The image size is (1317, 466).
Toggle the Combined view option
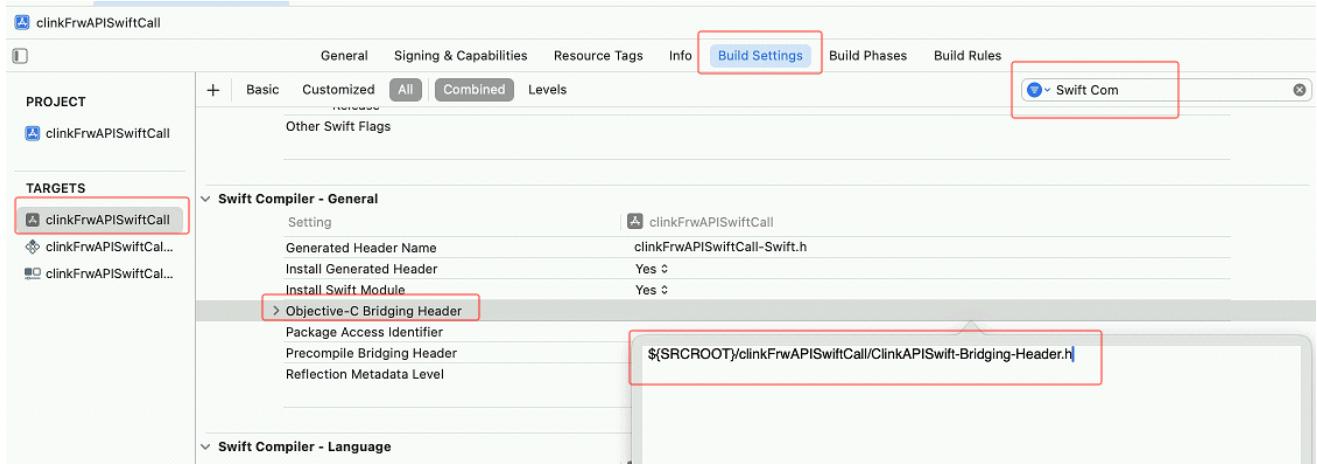474,90
